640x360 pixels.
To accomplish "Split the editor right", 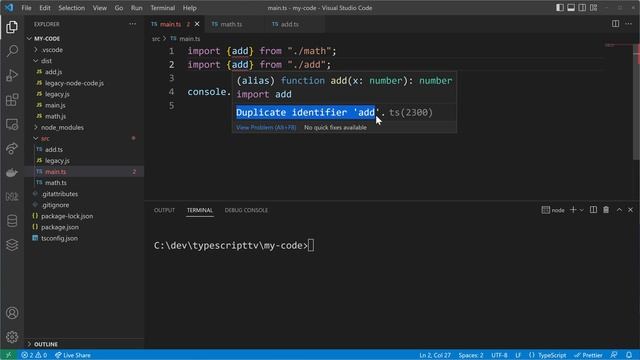I will tap(615, 24).
